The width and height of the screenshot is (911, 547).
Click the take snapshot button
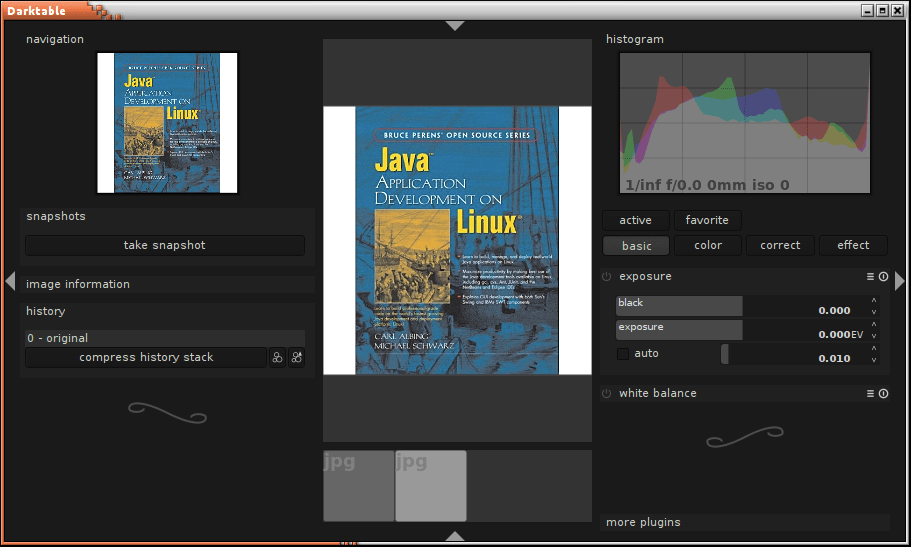(165, 245)
